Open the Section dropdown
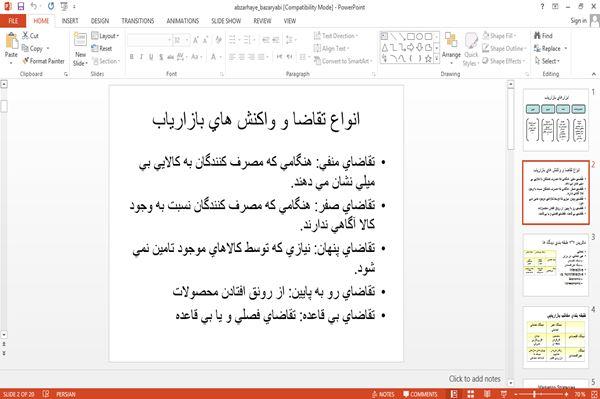The image size is (600, 399). tap(106, 61)
